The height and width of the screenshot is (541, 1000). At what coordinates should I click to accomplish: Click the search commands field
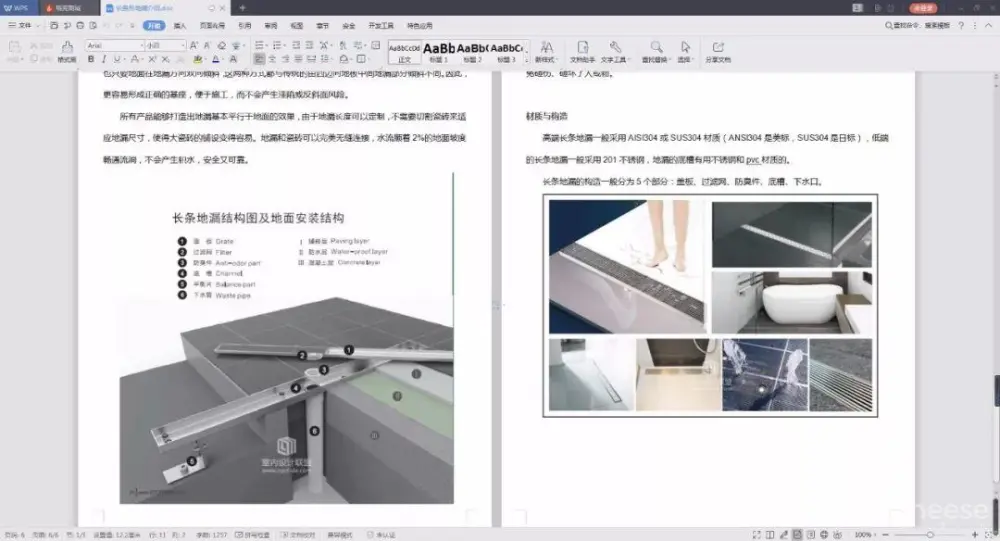(917, 26)
